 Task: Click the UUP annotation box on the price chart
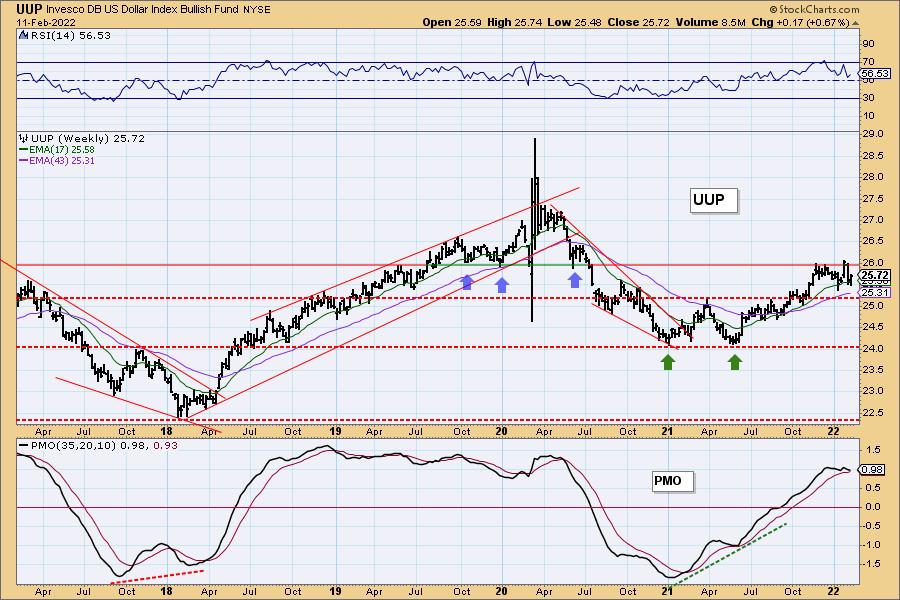point(713,200)
